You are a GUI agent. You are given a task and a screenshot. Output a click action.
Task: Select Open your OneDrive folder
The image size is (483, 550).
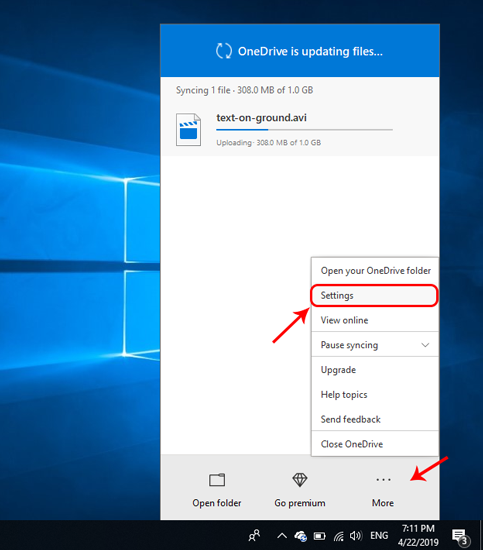pyautogui.click(x=375, y=270)
